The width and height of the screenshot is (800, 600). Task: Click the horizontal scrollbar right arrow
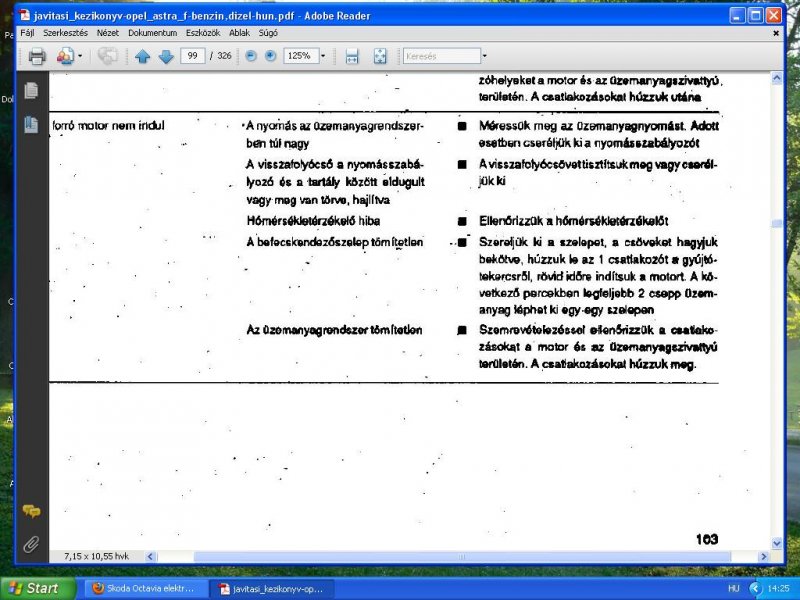(764, 557)
